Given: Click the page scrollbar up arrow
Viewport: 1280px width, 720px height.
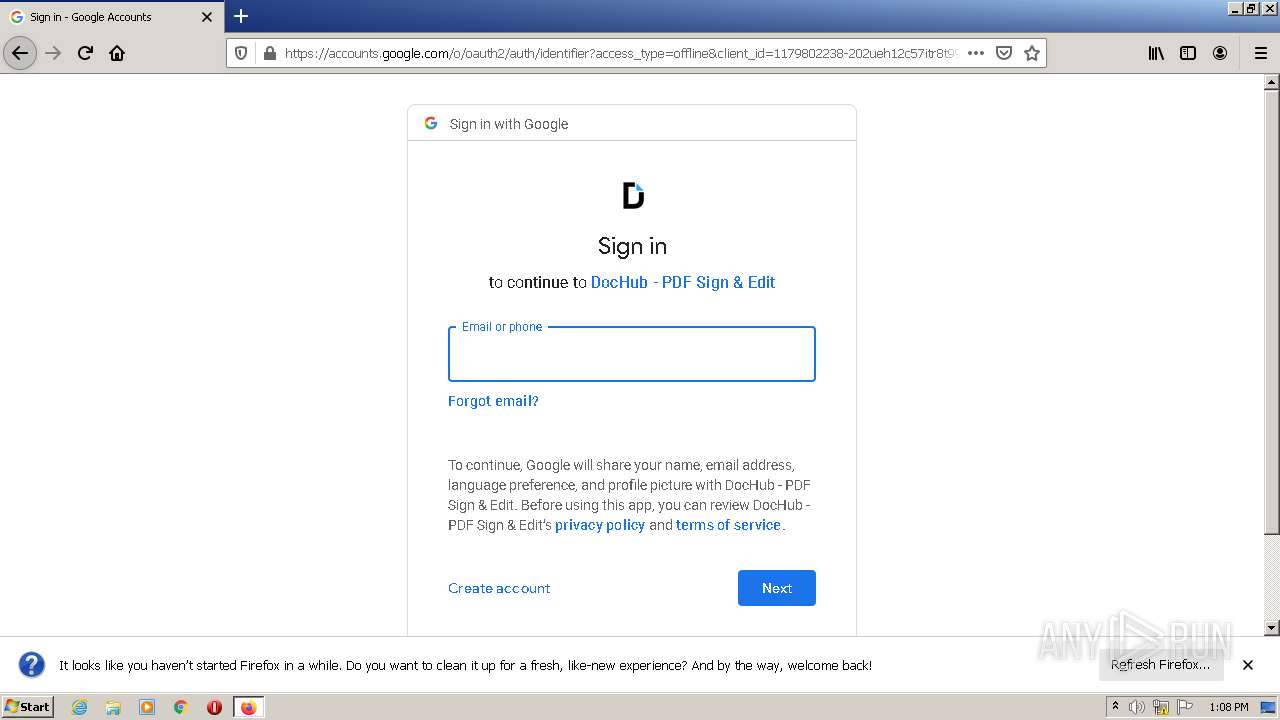Looking at the screenshot, I should coord(1272,83).
